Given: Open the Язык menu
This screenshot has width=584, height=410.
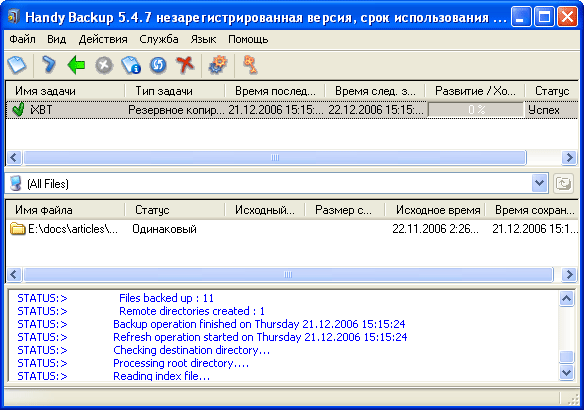Looking at the screenshot, I should (x=203, y=39).
